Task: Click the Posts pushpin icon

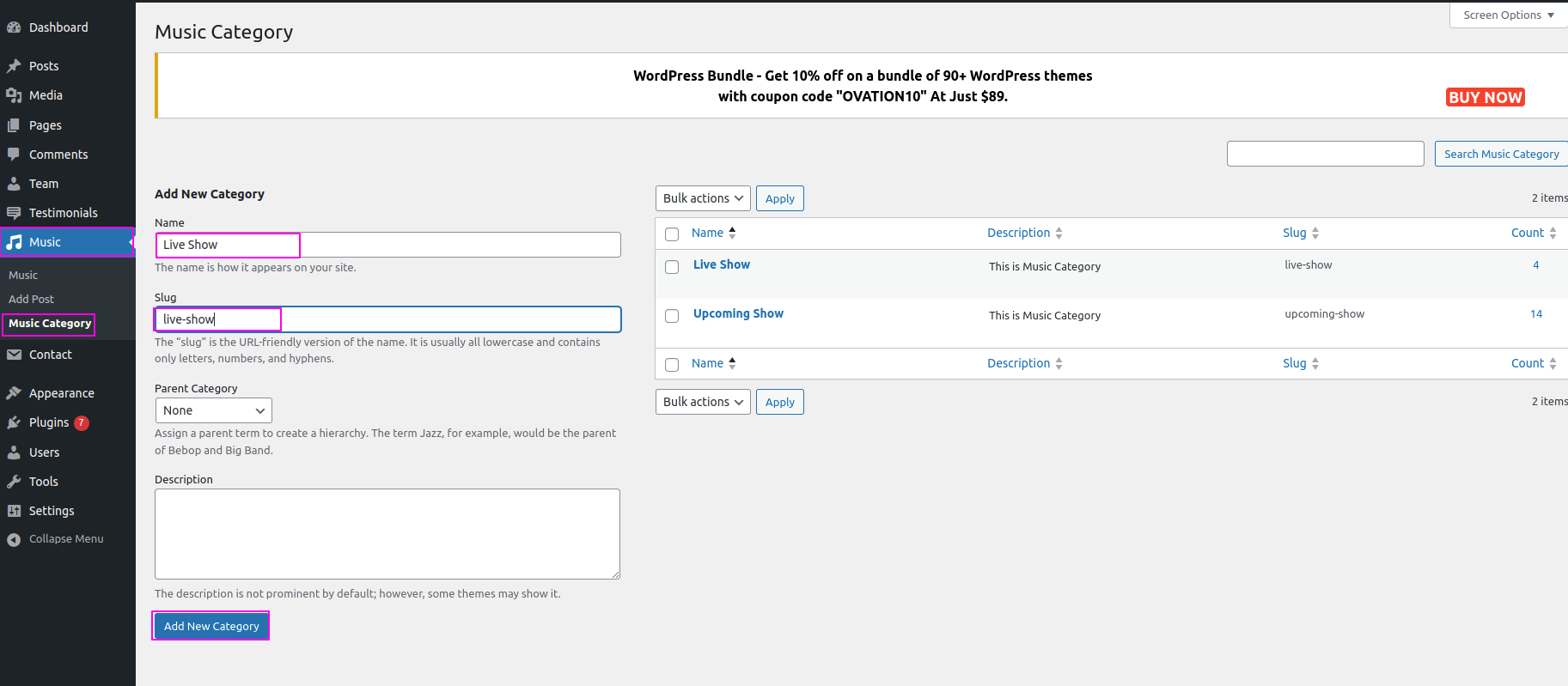Action: [14, 66]
